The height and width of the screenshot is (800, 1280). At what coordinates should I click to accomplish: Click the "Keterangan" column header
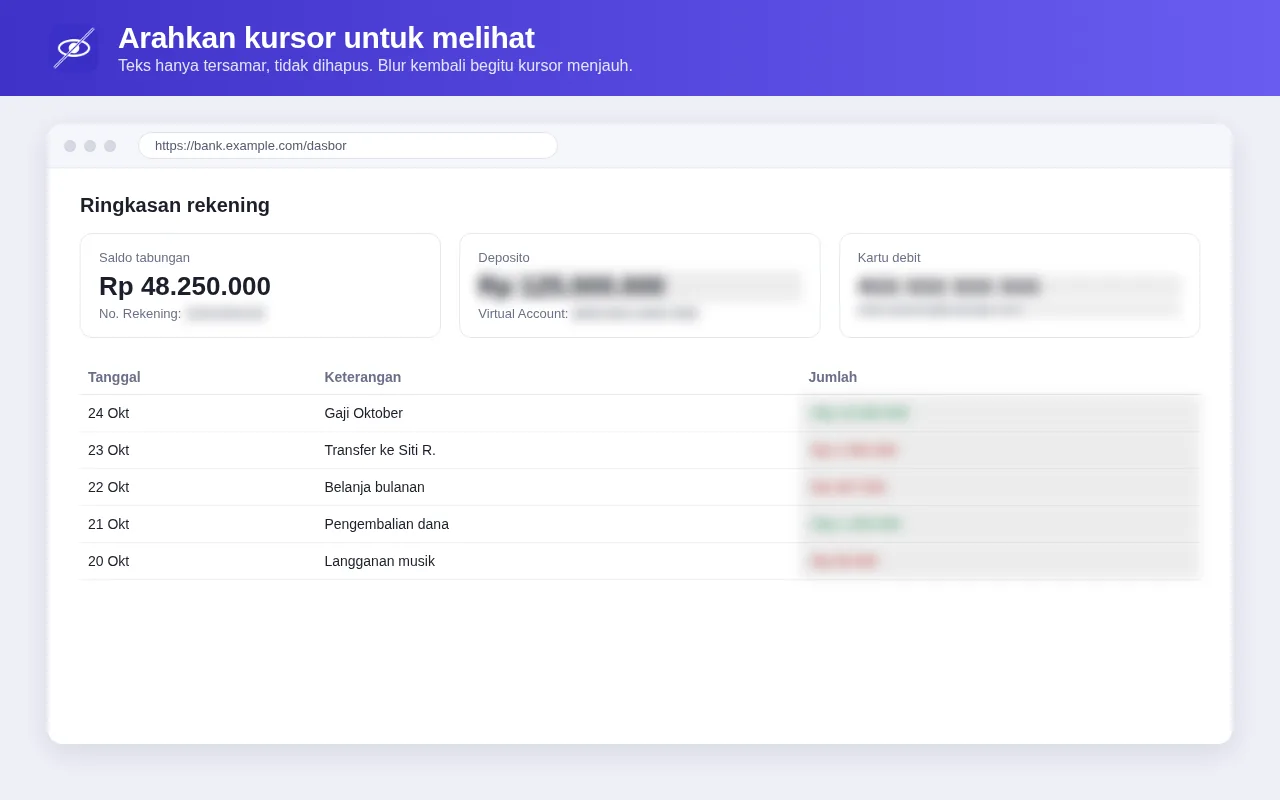[x=363, y=377]
